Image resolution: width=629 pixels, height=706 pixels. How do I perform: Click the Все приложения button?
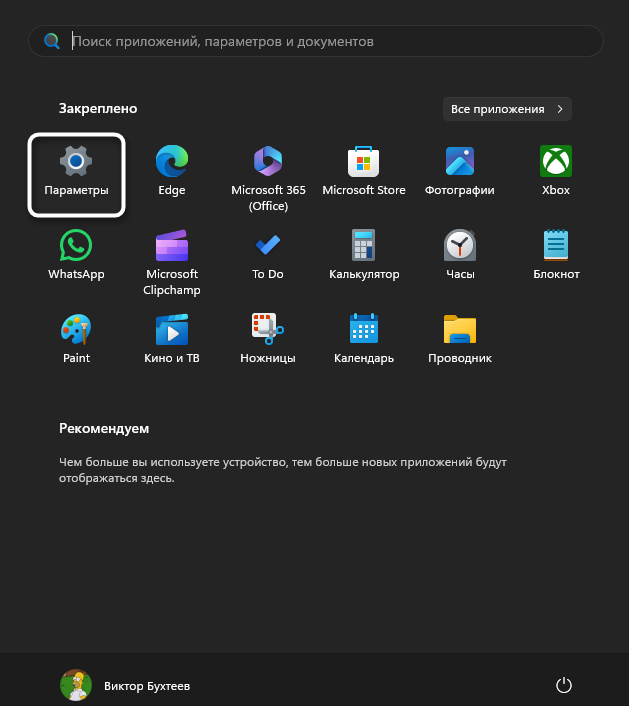(507, 109)
